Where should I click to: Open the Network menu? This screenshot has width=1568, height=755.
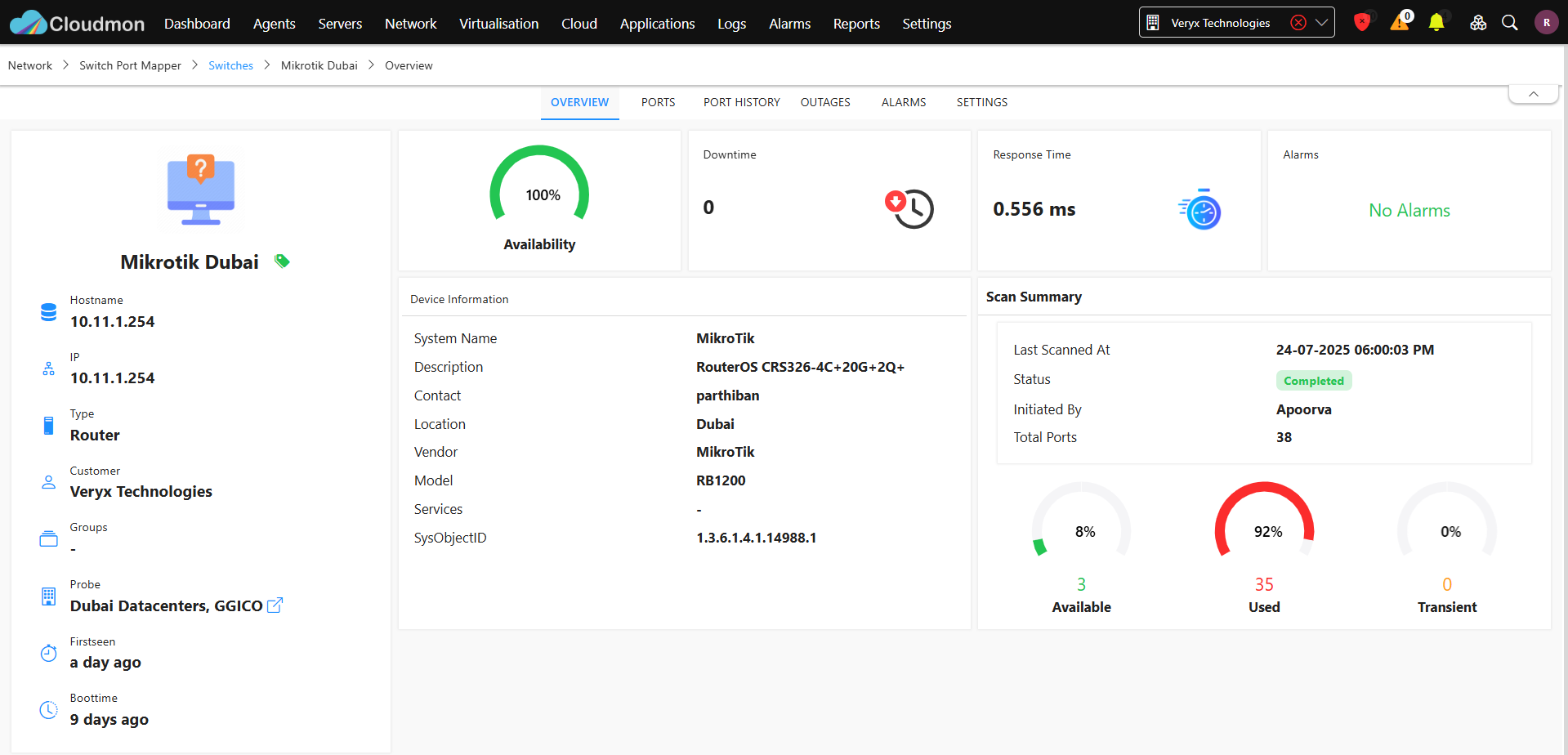(411, 24)
